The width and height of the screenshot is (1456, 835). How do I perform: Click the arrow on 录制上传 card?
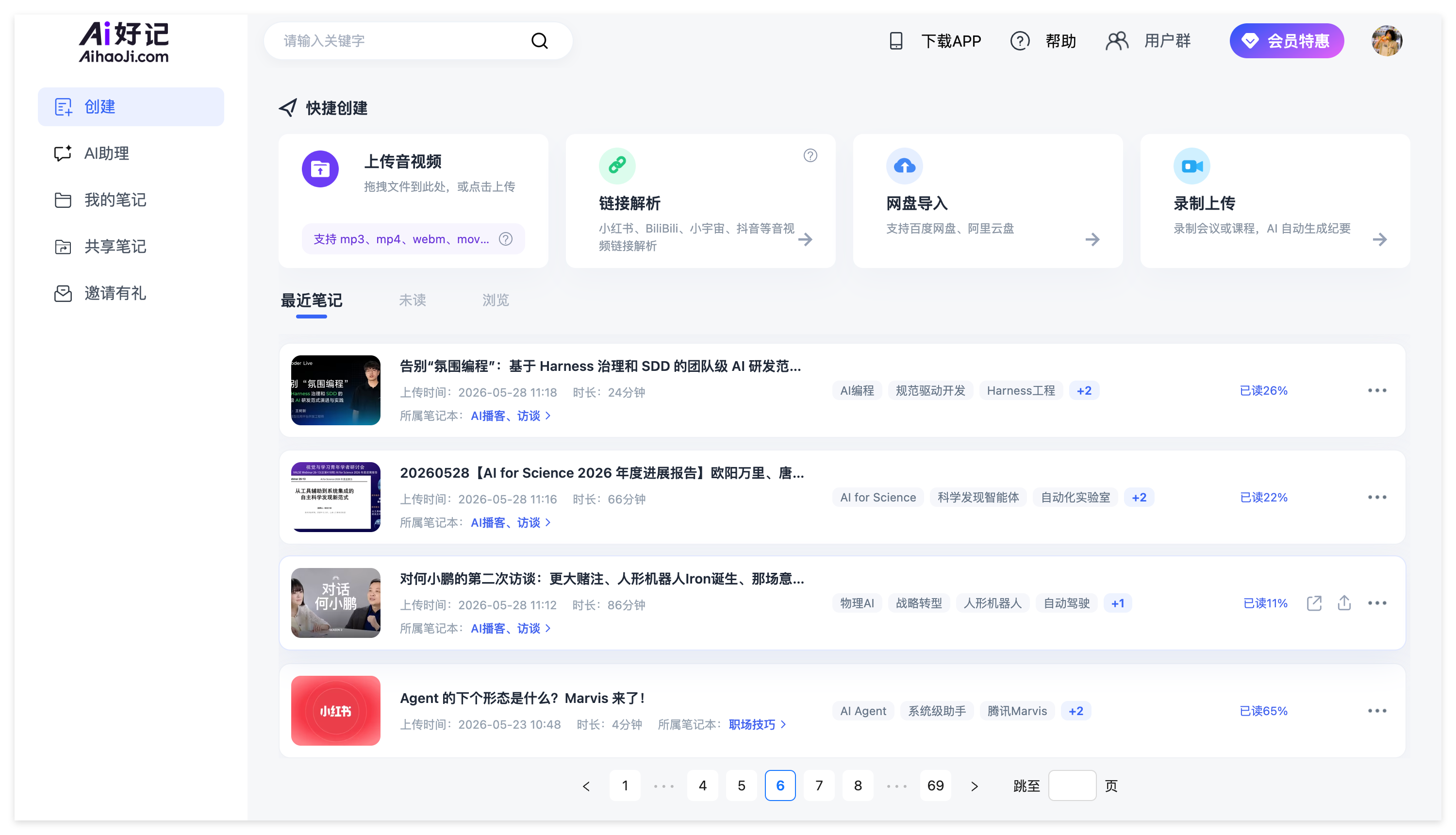(x=1380, y=239)
